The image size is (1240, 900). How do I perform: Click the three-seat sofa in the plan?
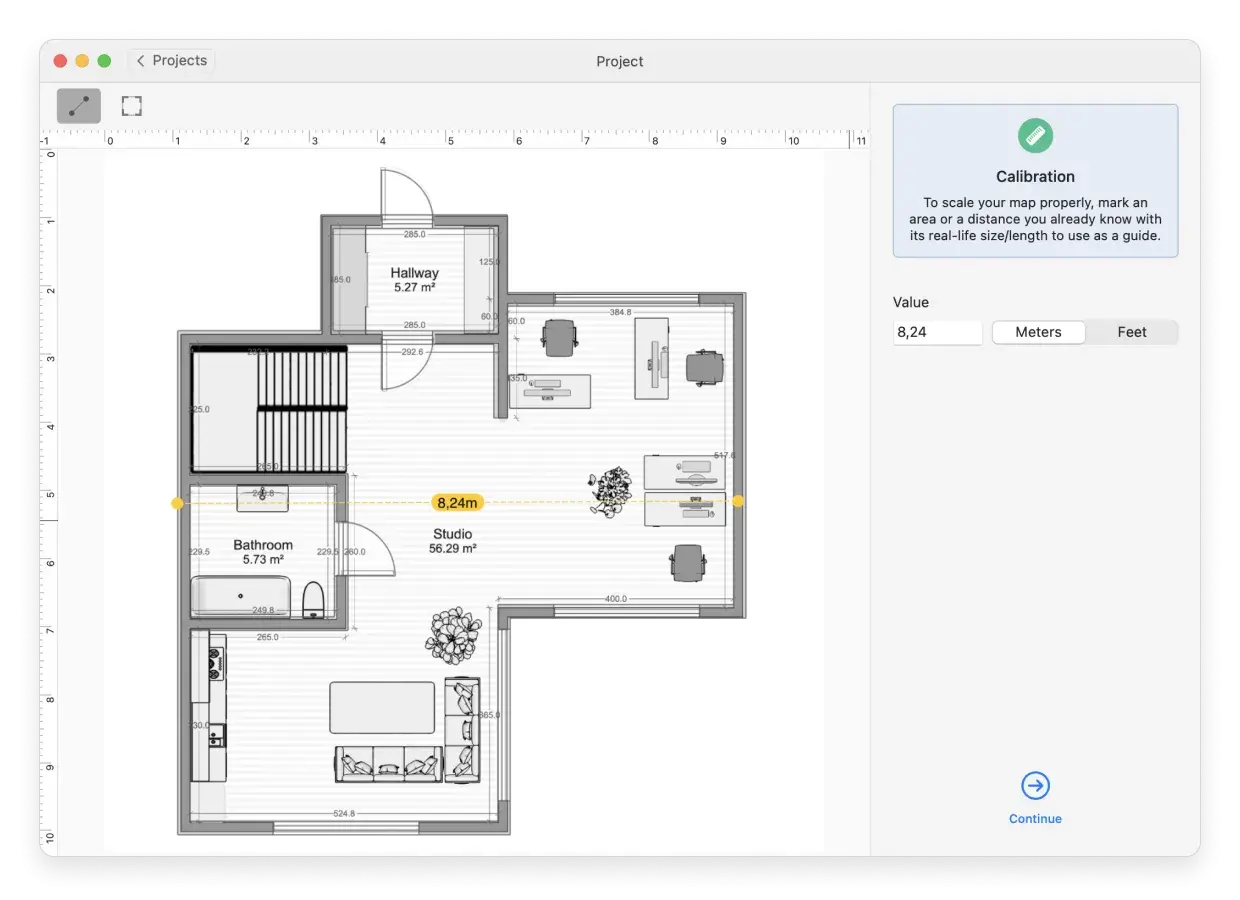[x=388, y=765]
